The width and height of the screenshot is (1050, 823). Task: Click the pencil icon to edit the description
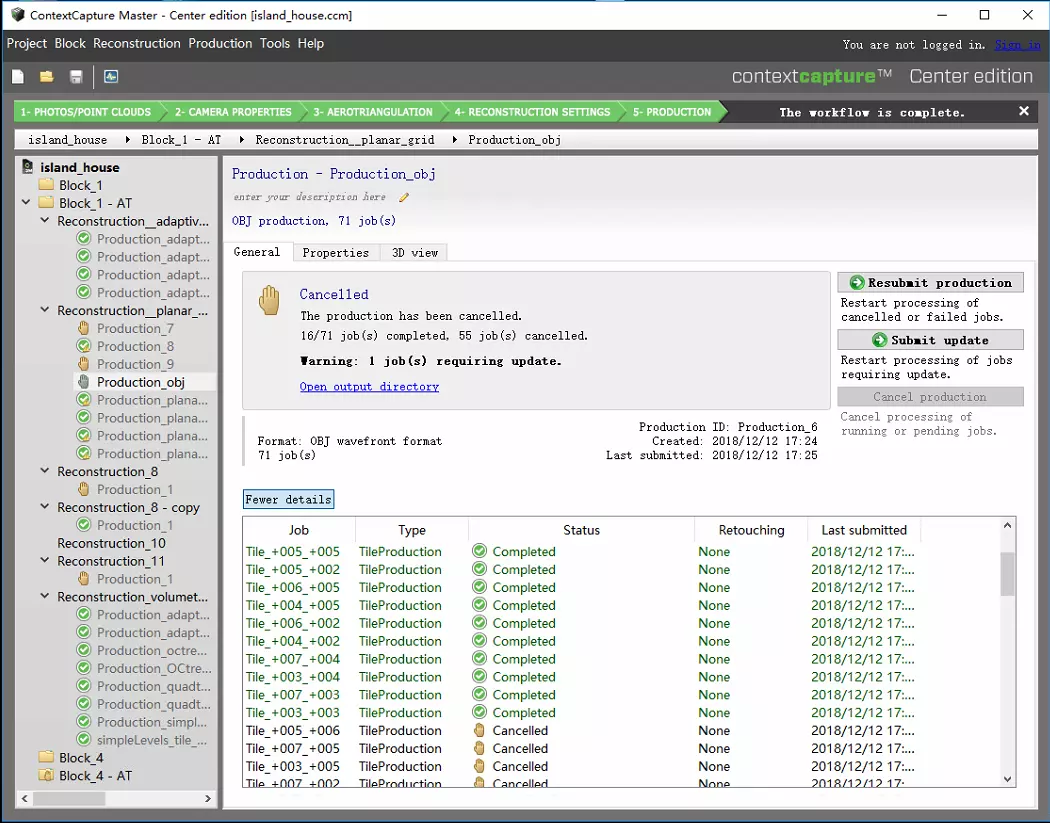(404, 197)
